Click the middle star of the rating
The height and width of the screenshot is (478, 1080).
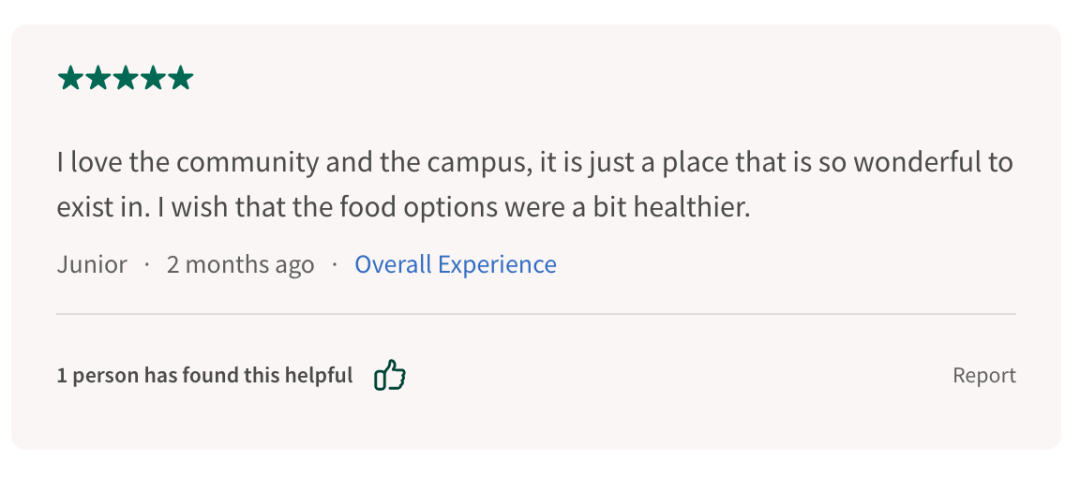(125, 79)
